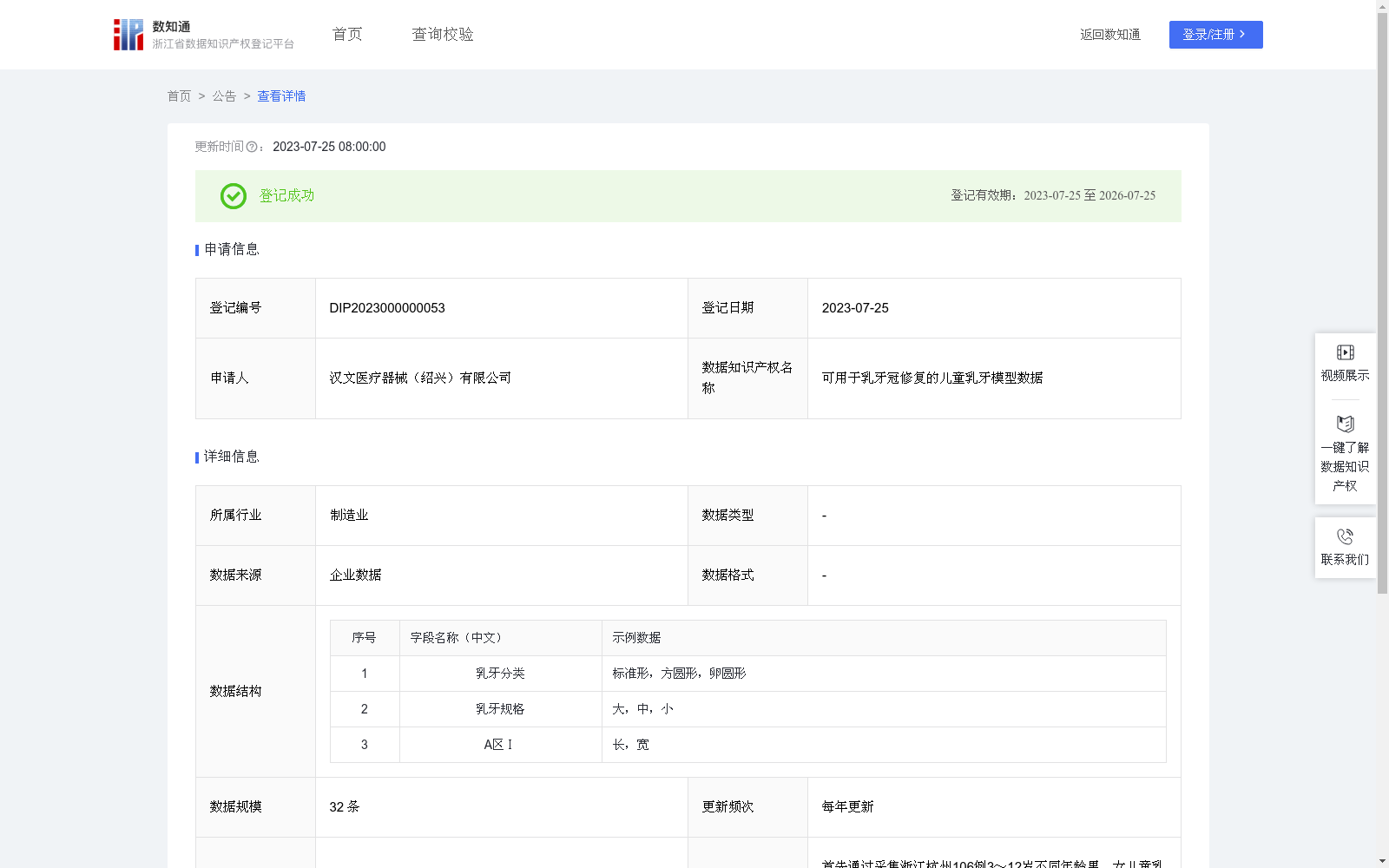Go to 首页 in the breadcrumb
1389x868 pixels.
[179, 96]
